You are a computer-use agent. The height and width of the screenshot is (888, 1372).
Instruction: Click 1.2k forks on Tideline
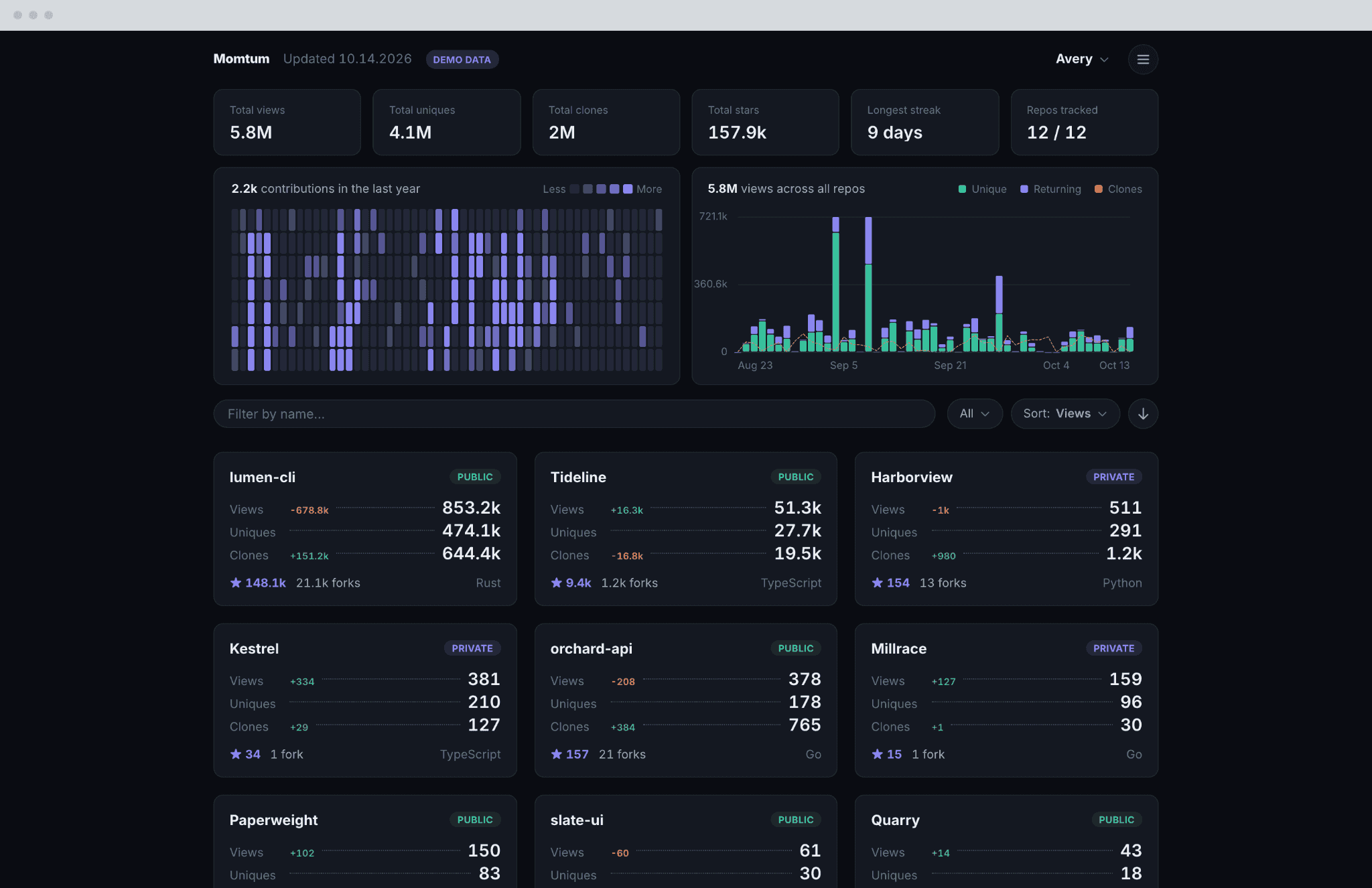(630, 583)
